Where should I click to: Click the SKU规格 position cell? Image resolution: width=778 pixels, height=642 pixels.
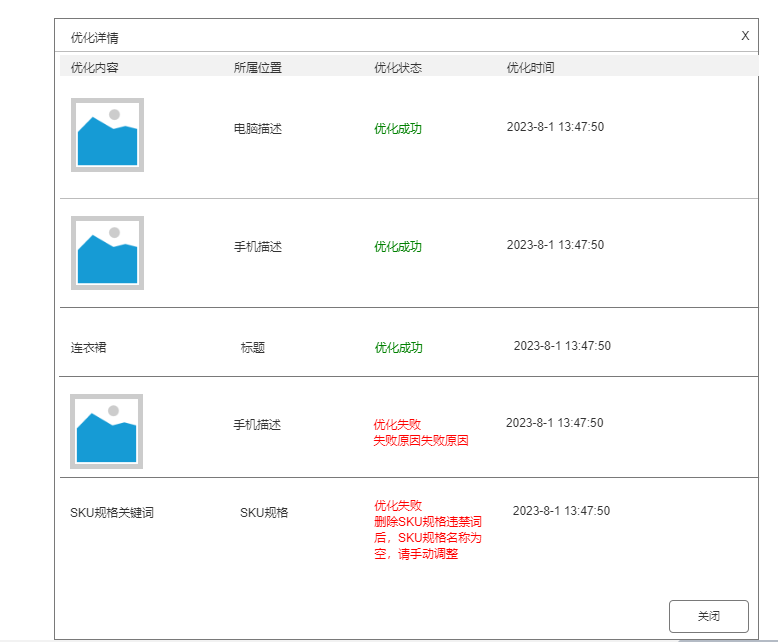click(x=264, y=513)
